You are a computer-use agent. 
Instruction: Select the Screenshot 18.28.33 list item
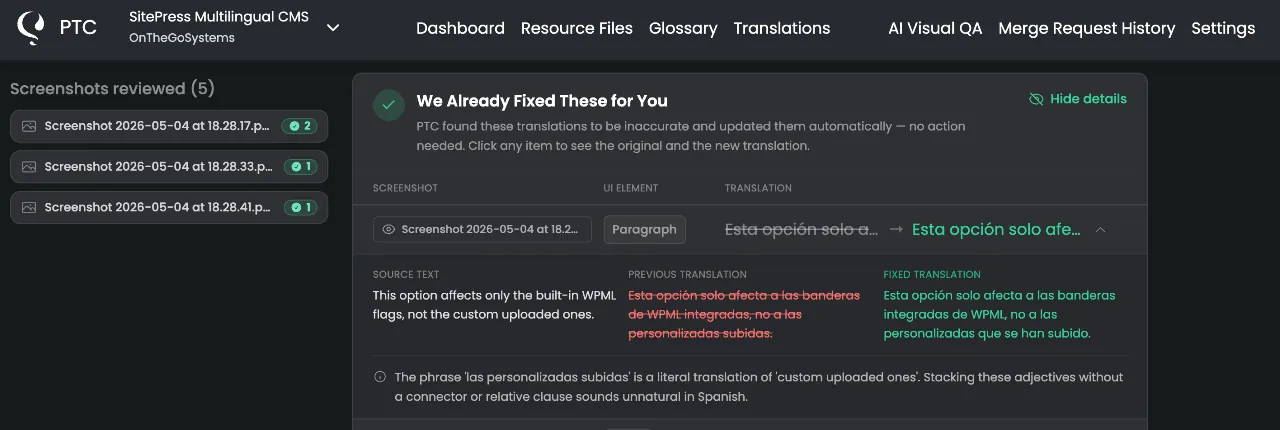169,167
